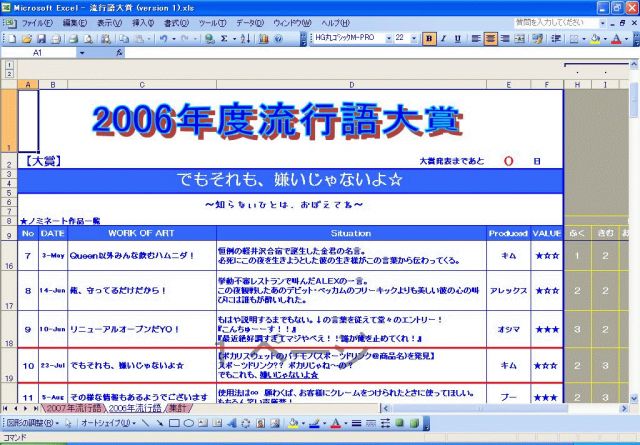Image resolution: width=640 pixels, height=445 pixels.
Task: Toggle Italic formatting button
Action: click(x=445, y=38)
